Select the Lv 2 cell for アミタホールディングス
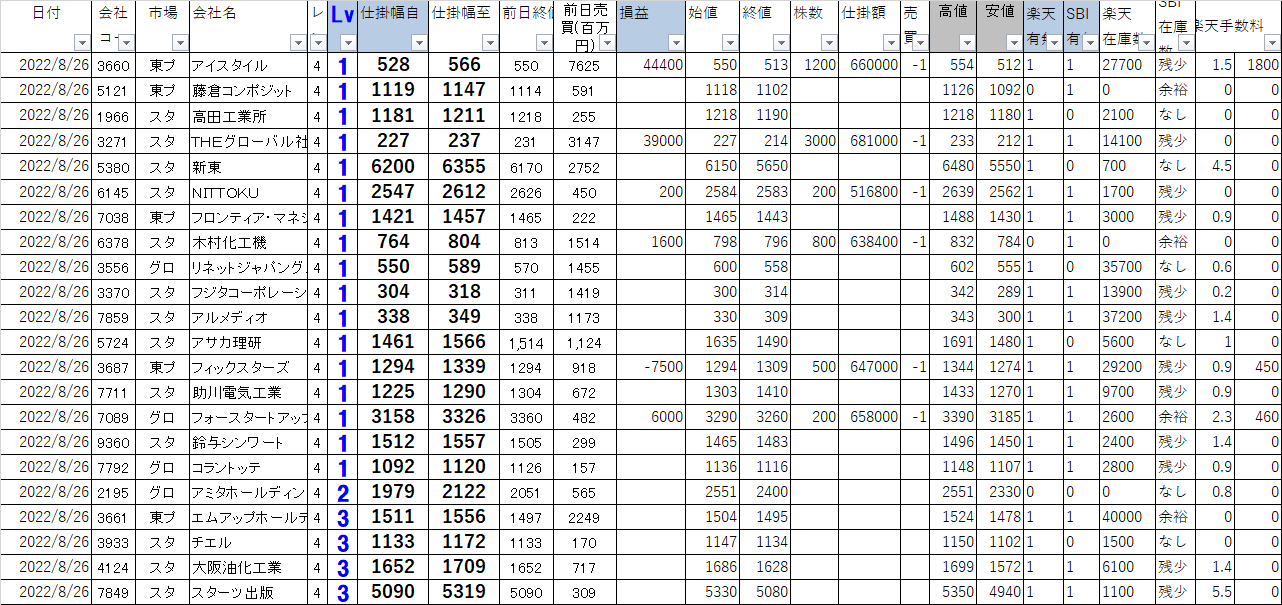 342,492
